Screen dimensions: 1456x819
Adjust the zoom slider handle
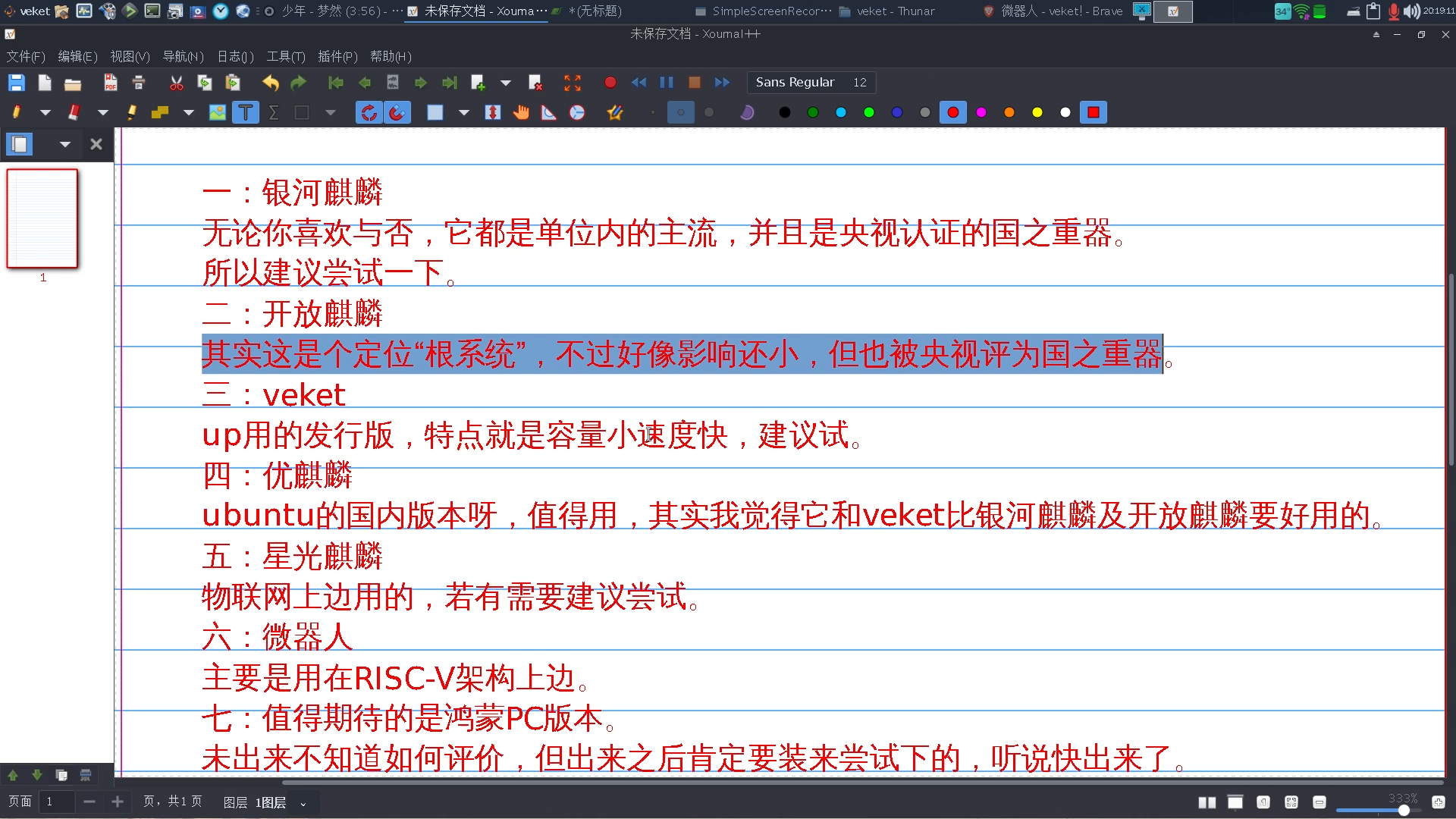(1404, 810)
